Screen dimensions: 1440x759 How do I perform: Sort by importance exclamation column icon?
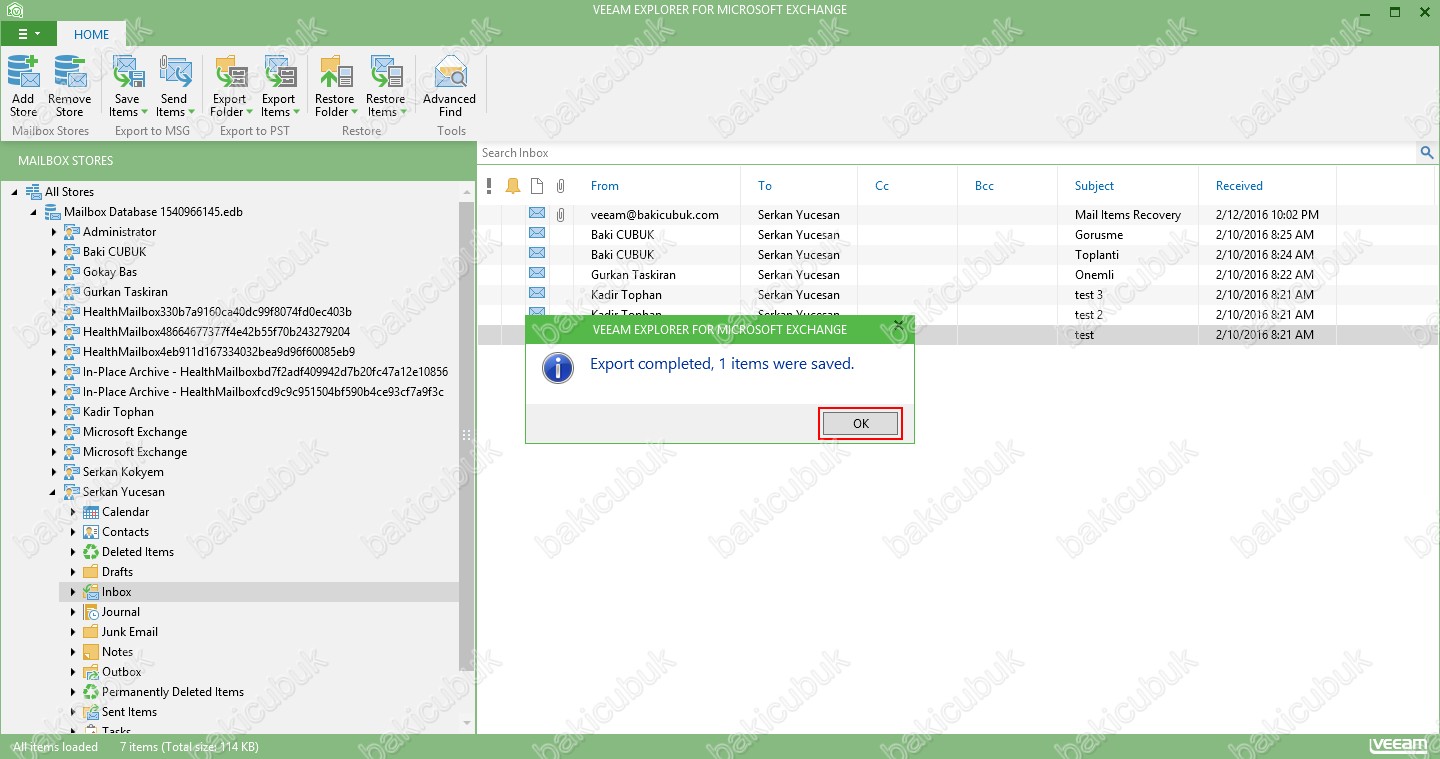coord(489,186)
